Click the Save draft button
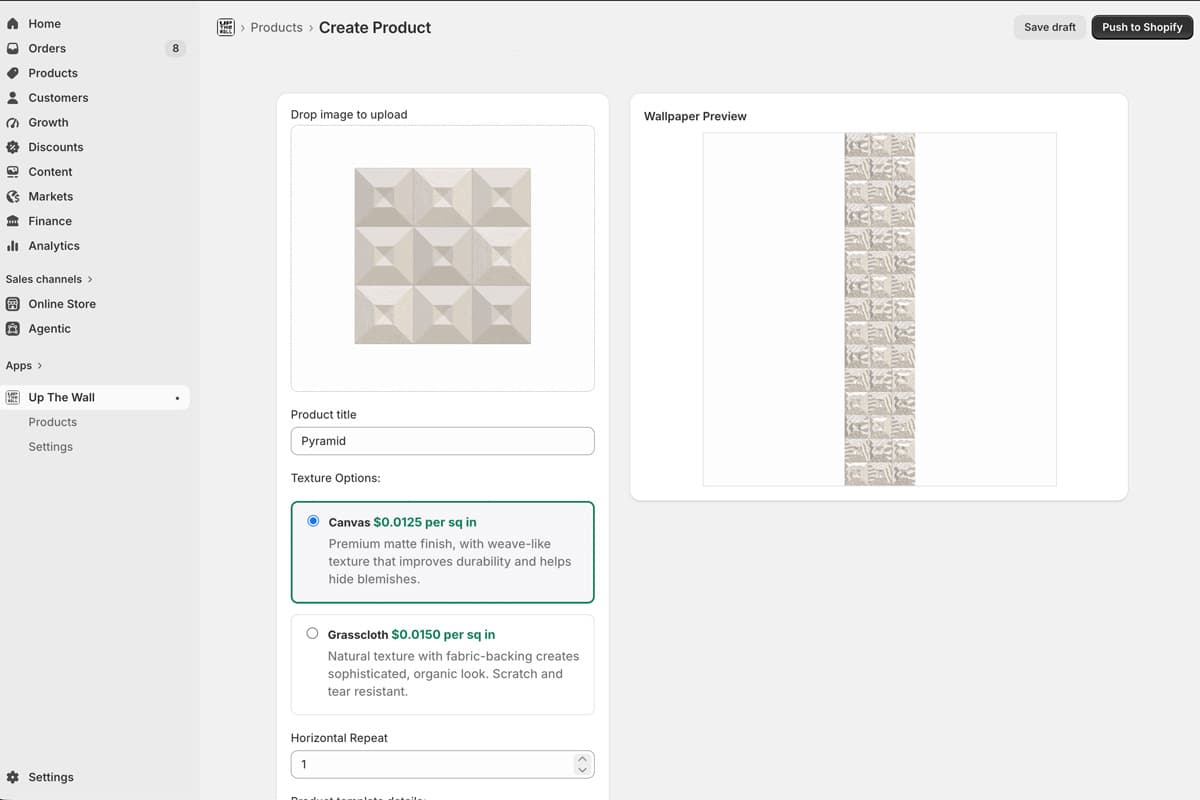1200x800 pixels. click(1050, 27)
